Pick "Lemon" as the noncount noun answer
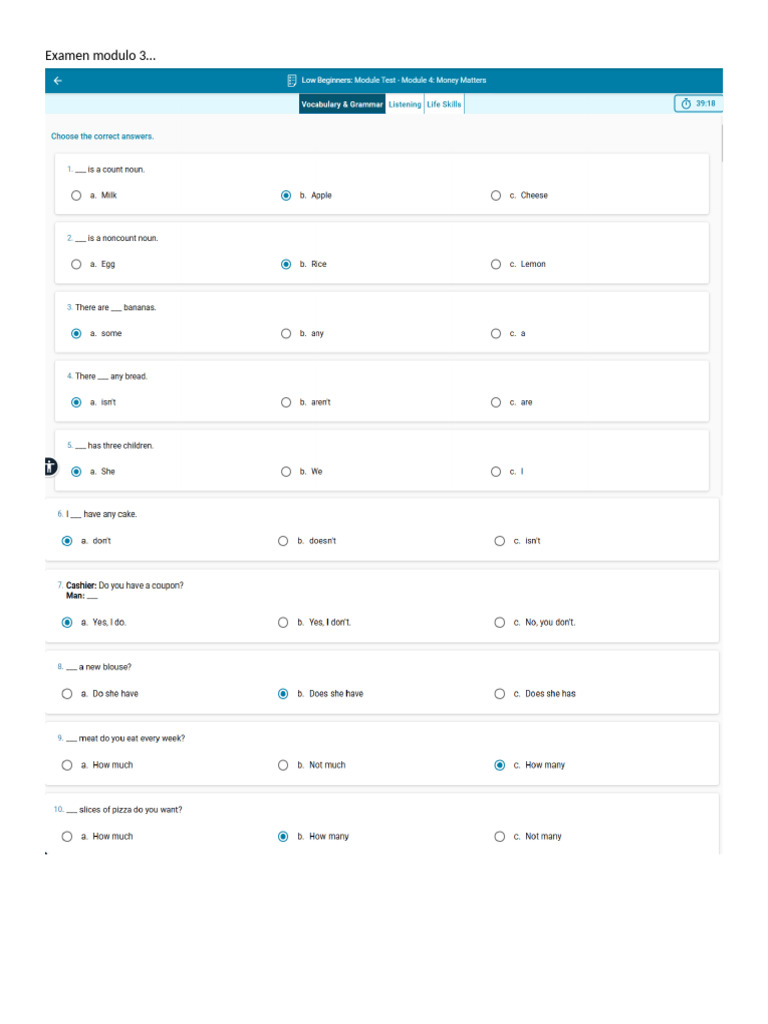The height and width of the screenshot is (1024, 768). 496,265
